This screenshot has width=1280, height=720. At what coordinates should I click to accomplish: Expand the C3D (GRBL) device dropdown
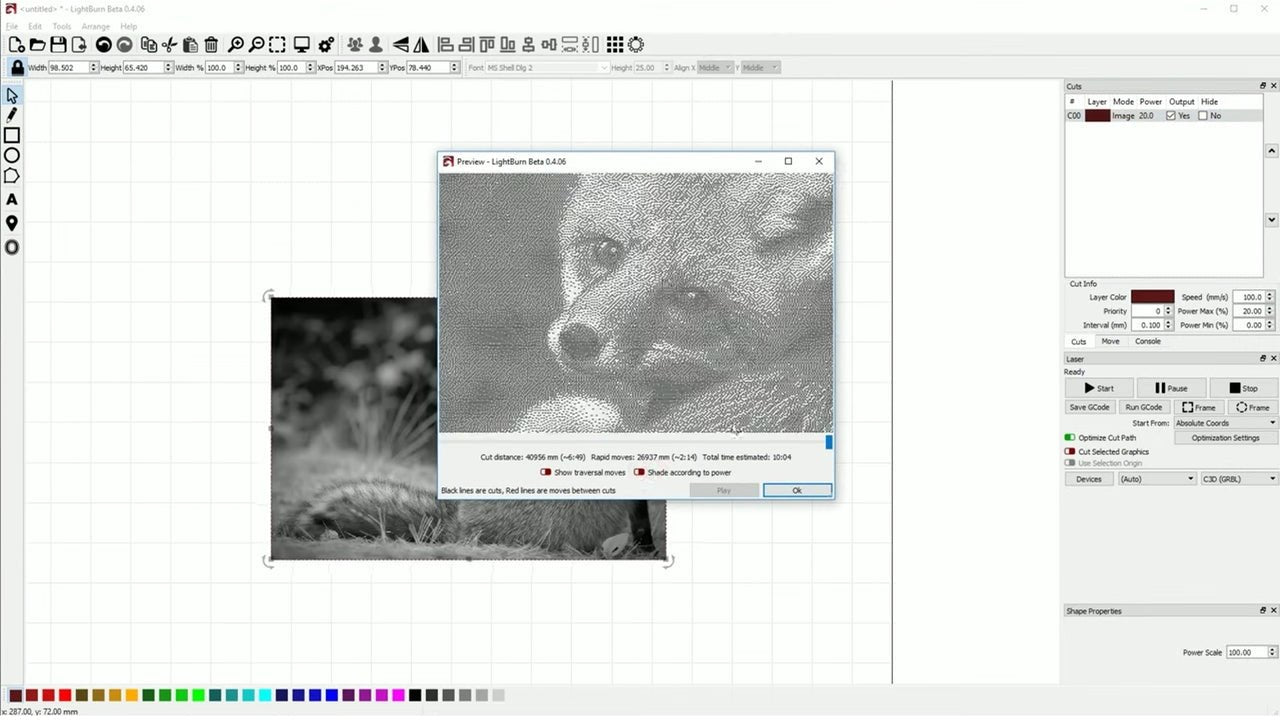[x=1238, y=479]
